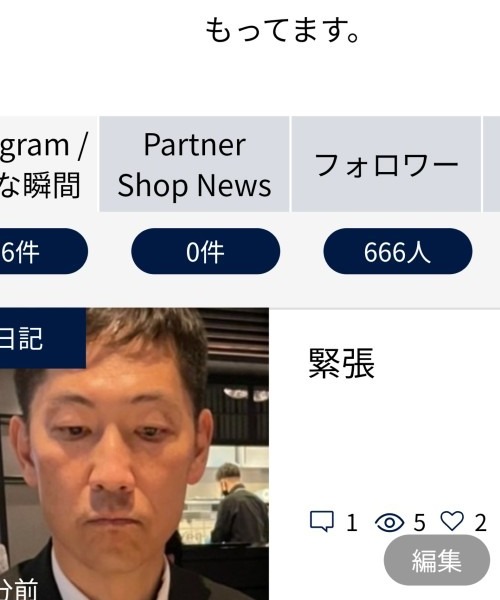This screenshot has width=500, height=600.
Task: Click the comment count number 1
Action: [352, 523]
